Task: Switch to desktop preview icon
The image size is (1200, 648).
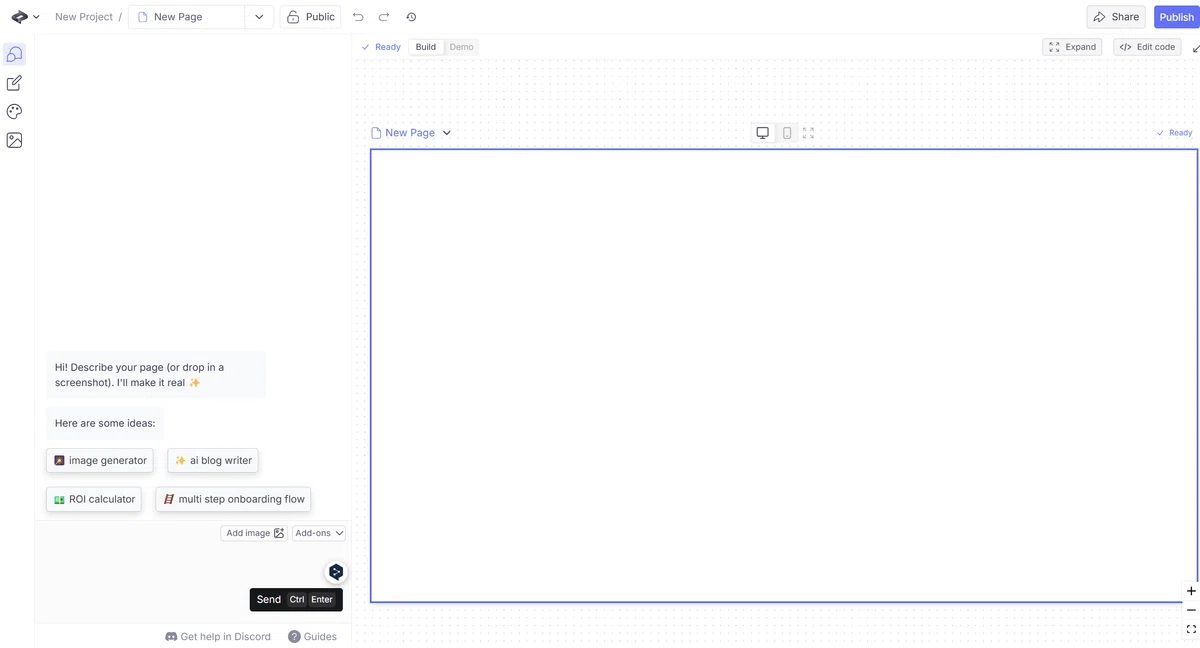Action: click(x=763, y=133)
